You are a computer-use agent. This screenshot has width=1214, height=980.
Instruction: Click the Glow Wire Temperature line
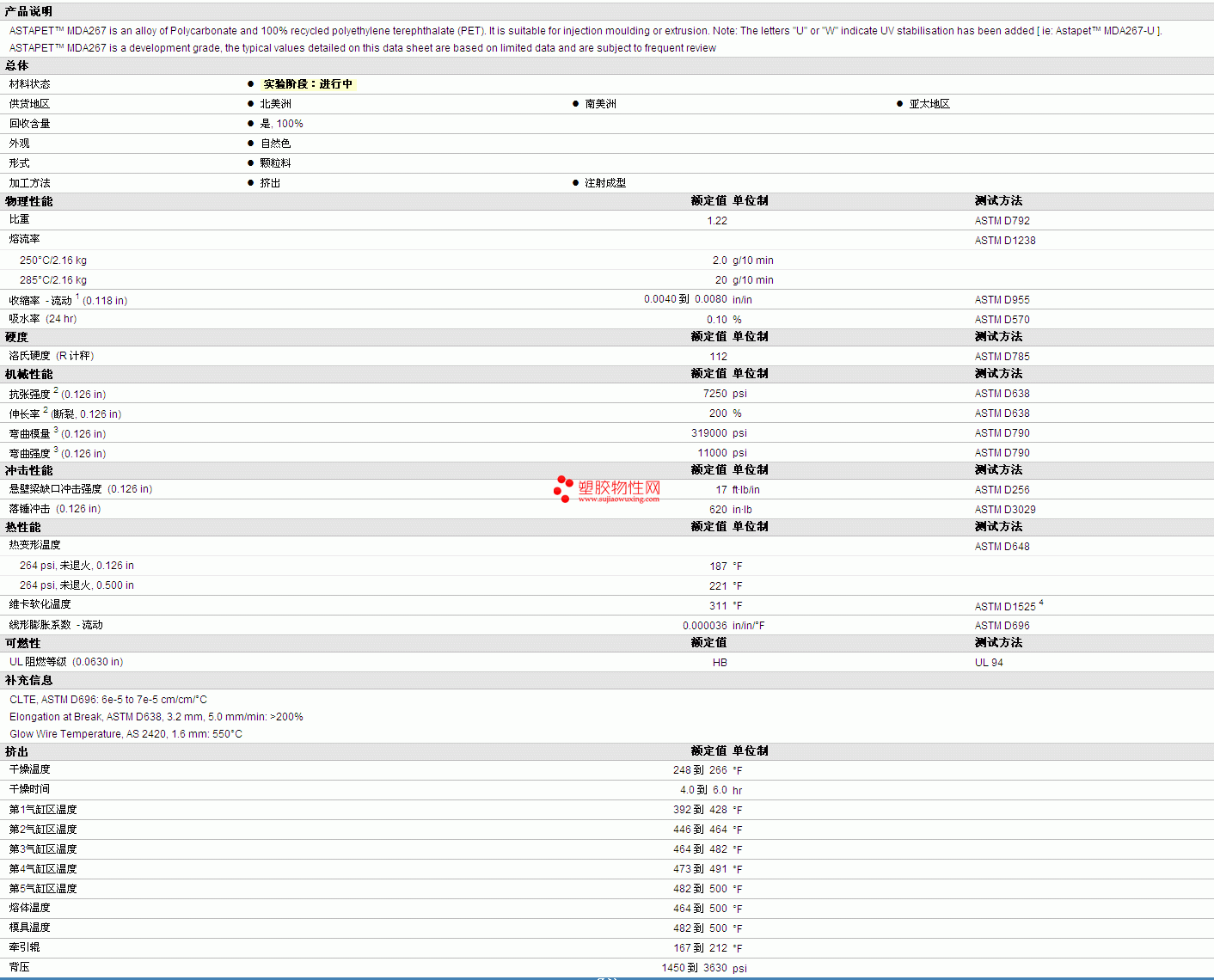click(126, 734)
